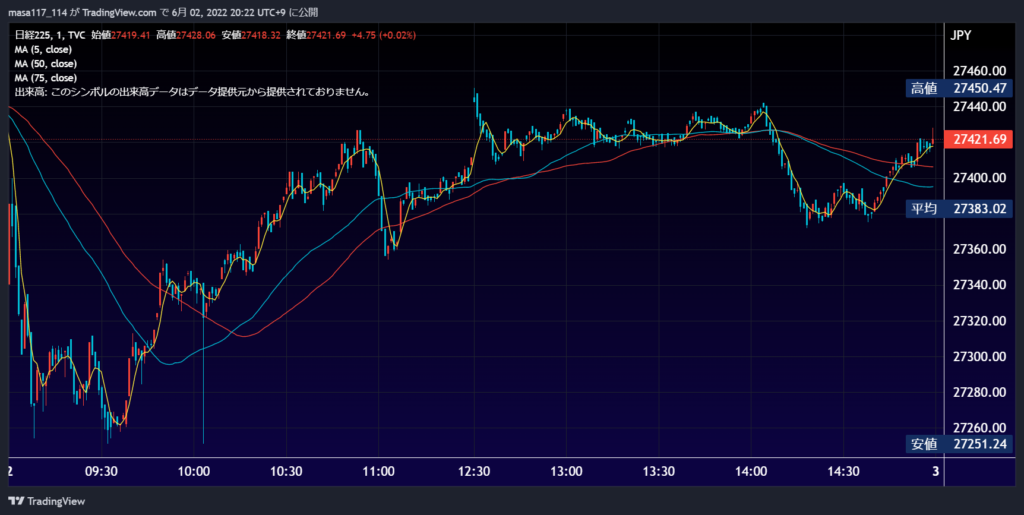Click the long blue wick candle after 10:00
The height and width of the screenshot is (515, 1024).
(204, 366)
